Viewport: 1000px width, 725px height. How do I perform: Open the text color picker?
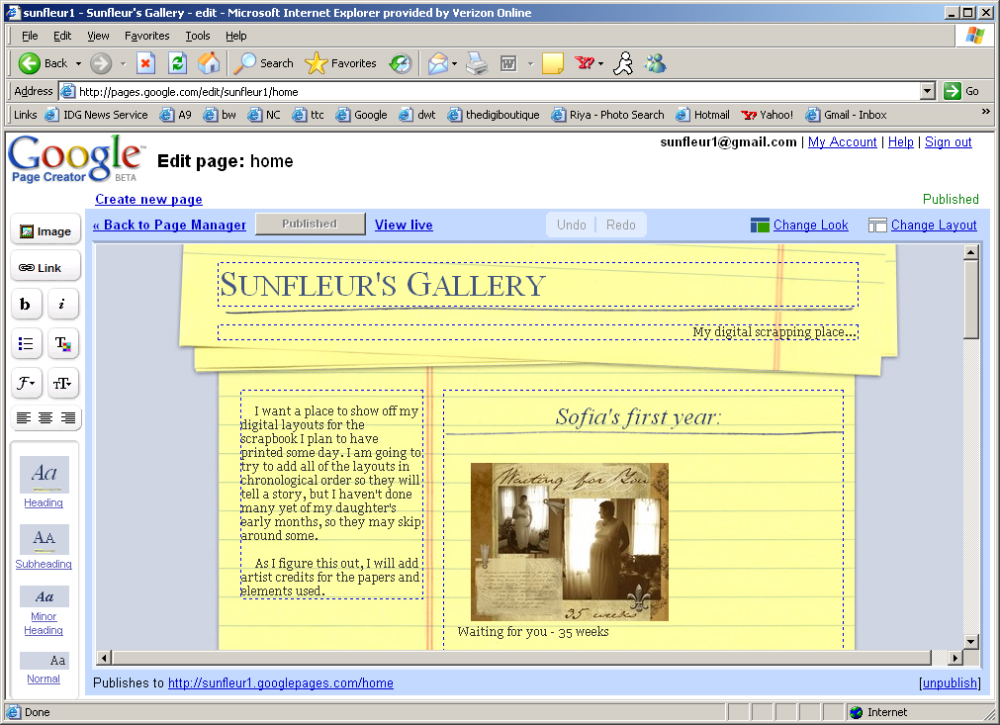click(62, 344)
